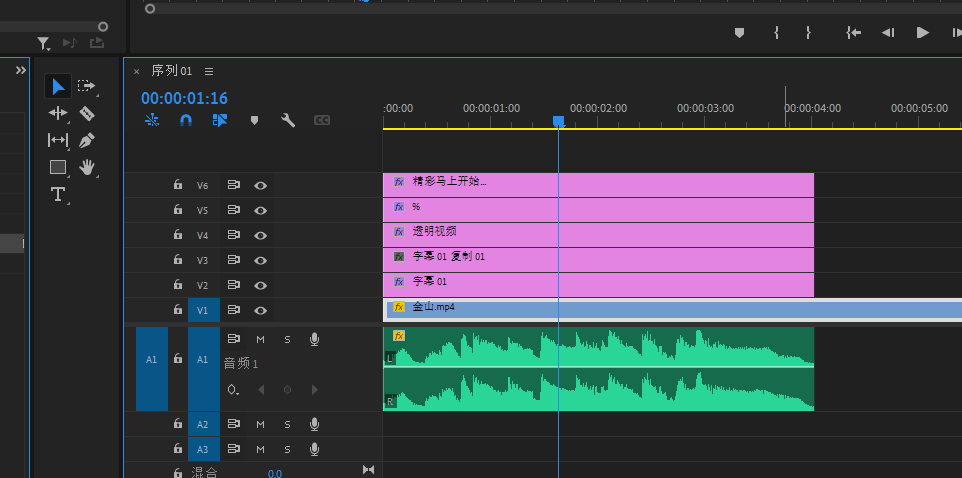
Task: Switch to the 序列01 sequence tab
Action: 171,71
